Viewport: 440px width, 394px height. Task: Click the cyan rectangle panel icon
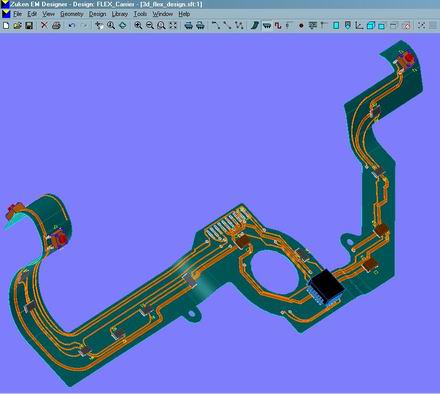(336, 25)
